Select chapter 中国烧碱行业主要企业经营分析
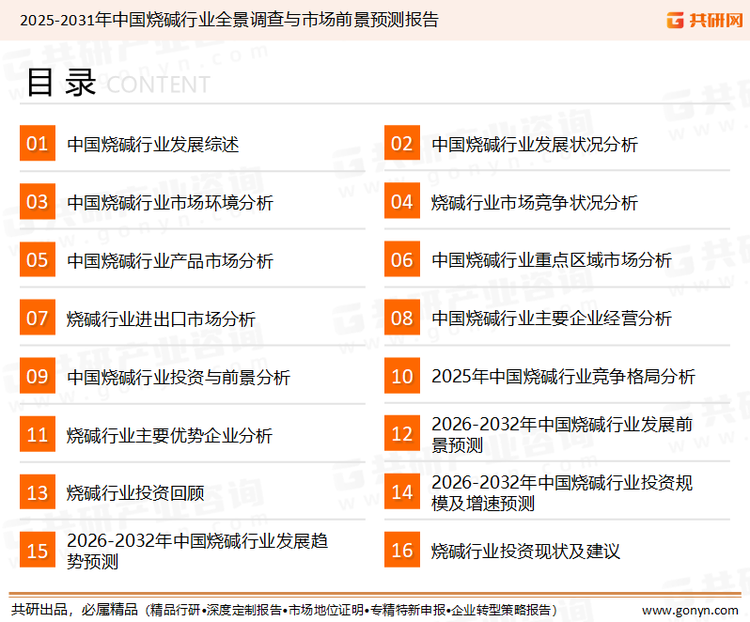The height and width of the screenshot is (622, 750). pos(551,318)
